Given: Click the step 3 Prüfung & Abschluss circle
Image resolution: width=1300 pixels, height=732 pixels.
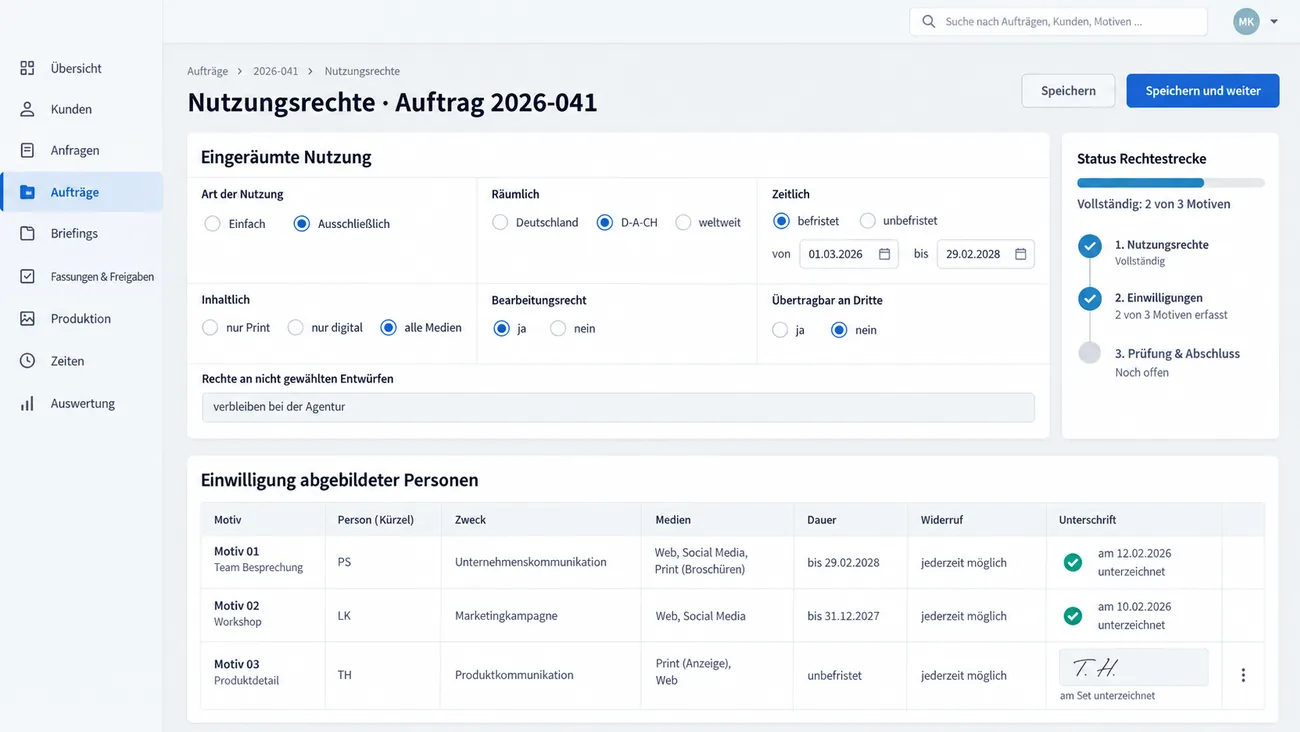Looking at the screenshot, I should [x=1090, y=353].
